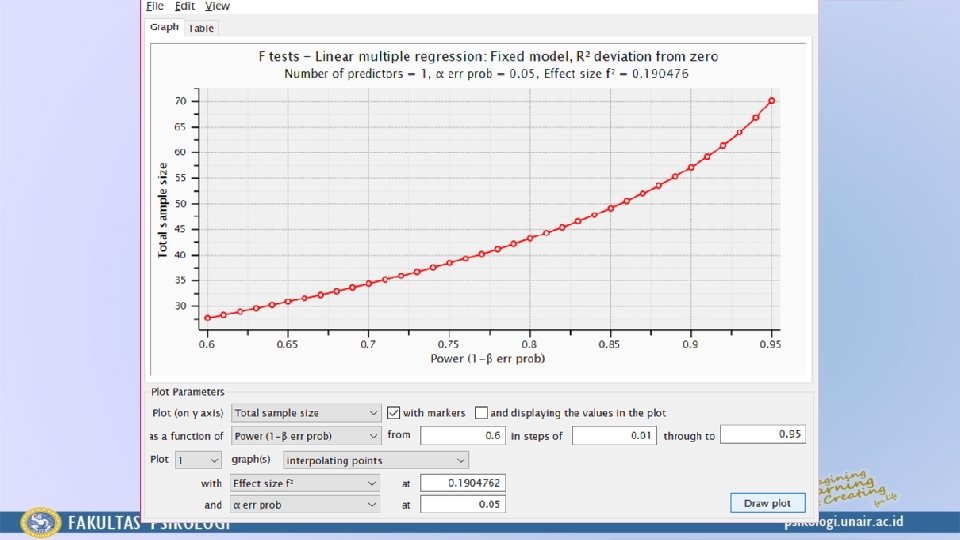Image resolution: width=960 pixels, height=540 pixels.
Task: Open the 'Total sample size' y-axis dropdown
Action: [x=306, y=413]
